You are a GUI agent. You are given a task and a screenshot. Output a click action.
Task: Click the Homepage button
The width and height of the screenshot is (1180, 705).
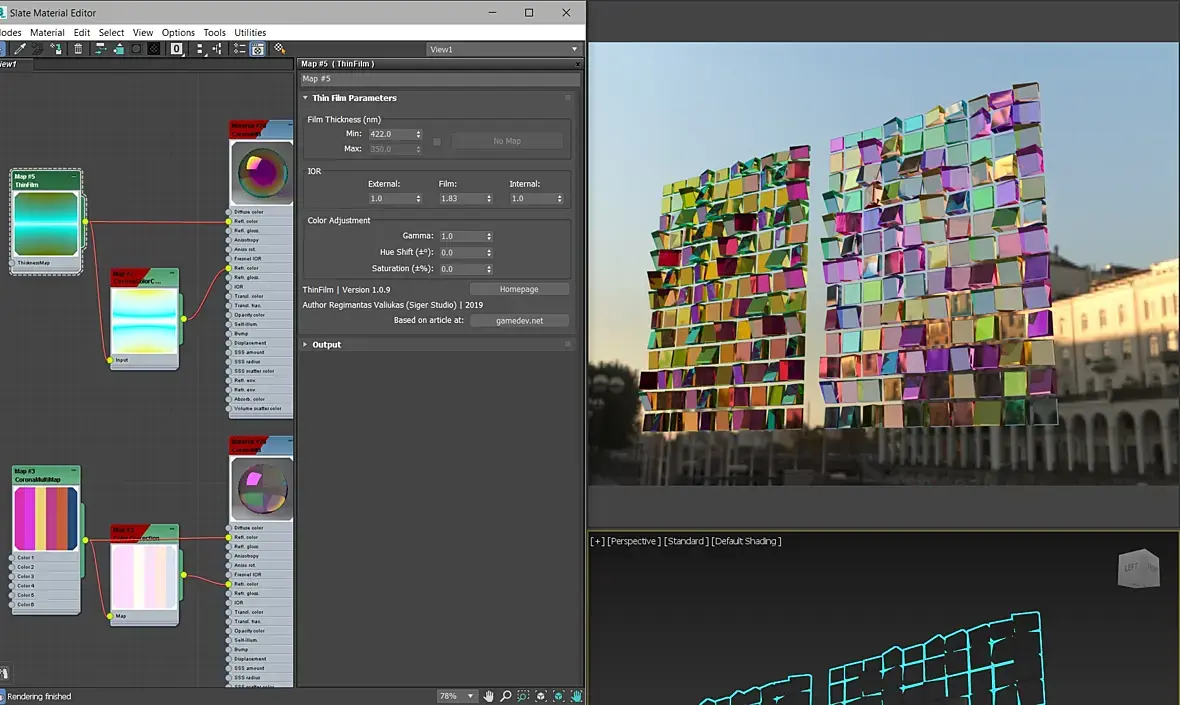click(519, 289)
